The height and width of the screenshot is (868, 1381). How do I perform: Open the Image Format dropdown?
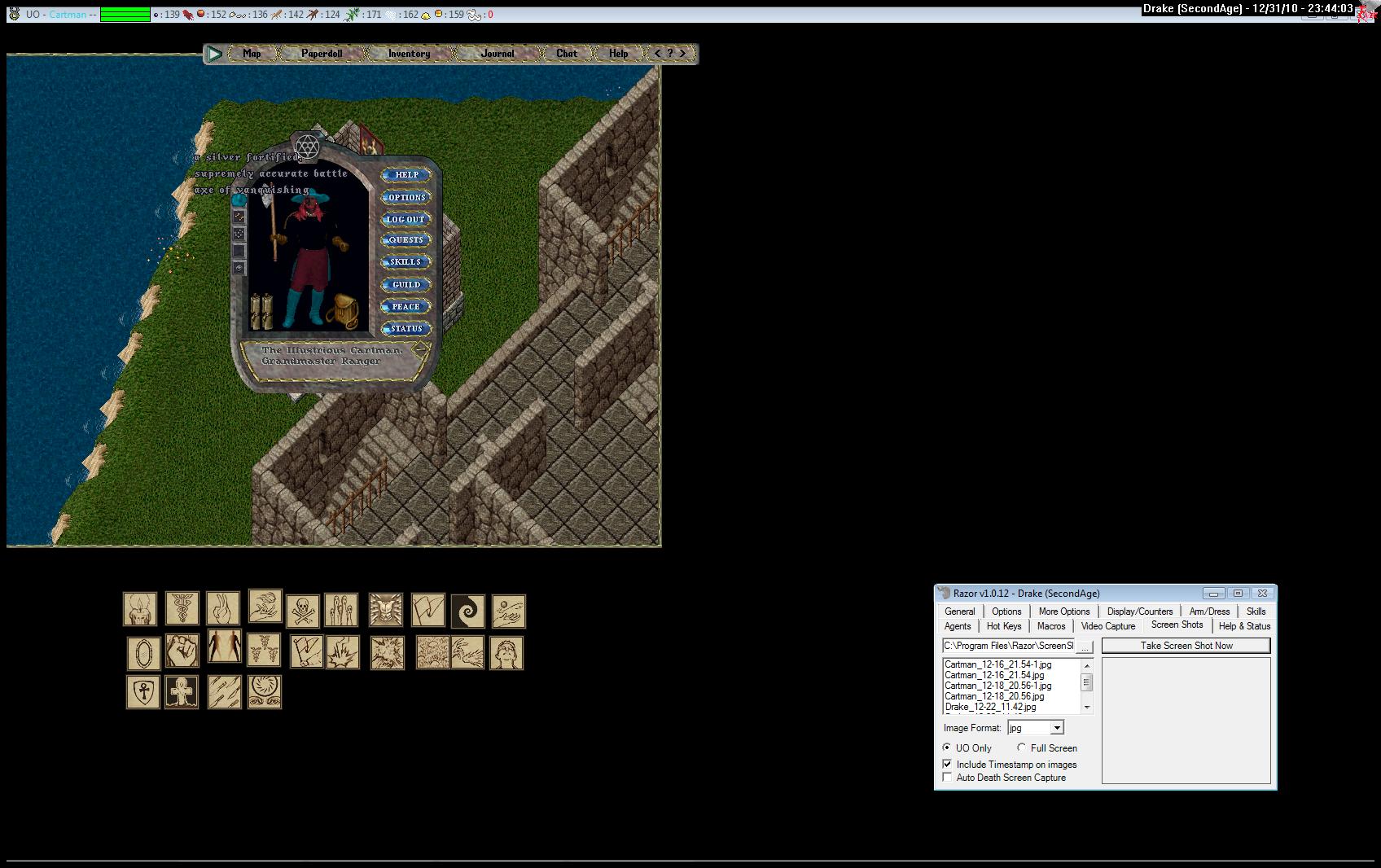coord(1057,728)
